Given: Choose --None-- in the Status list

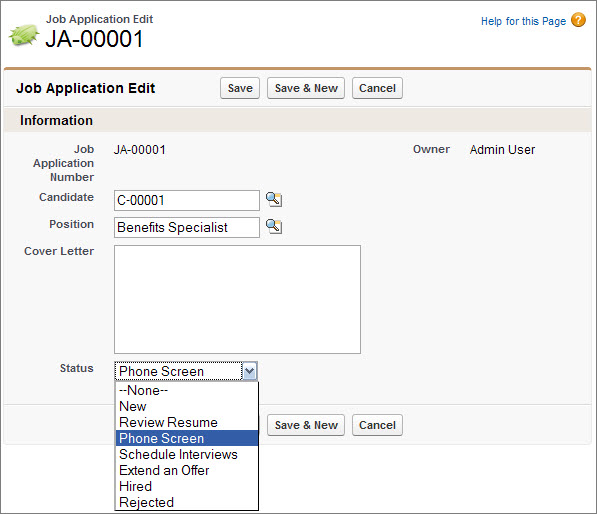Looking at the screenshot, I should pyautogui.click(x=187, y=390).
